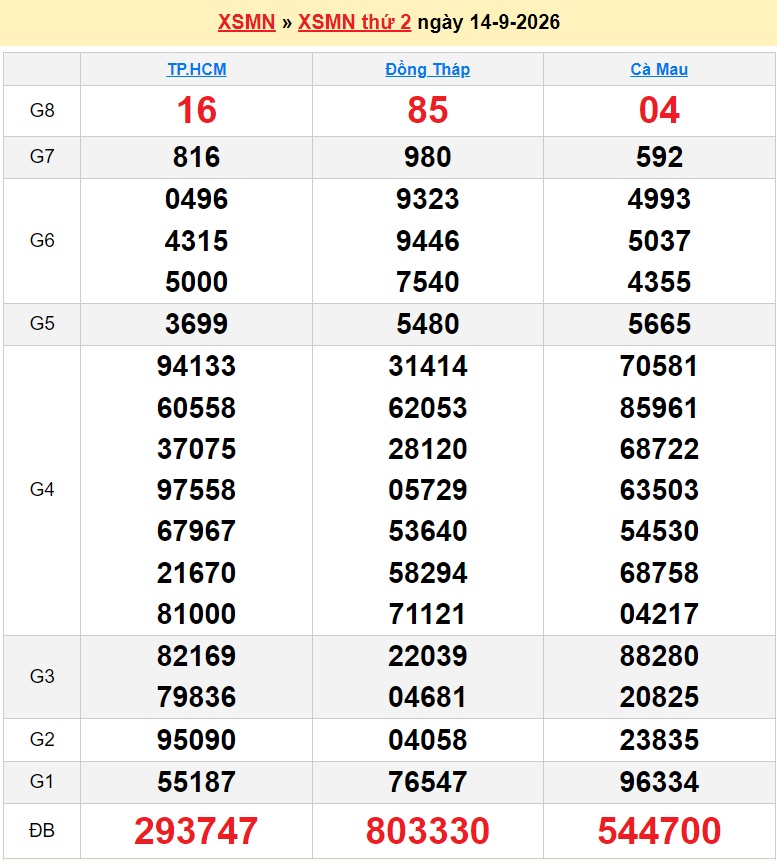The width and height of the screenshot is (777, 861).
Task: Select G5 number 5665
Action: point(659,324)
